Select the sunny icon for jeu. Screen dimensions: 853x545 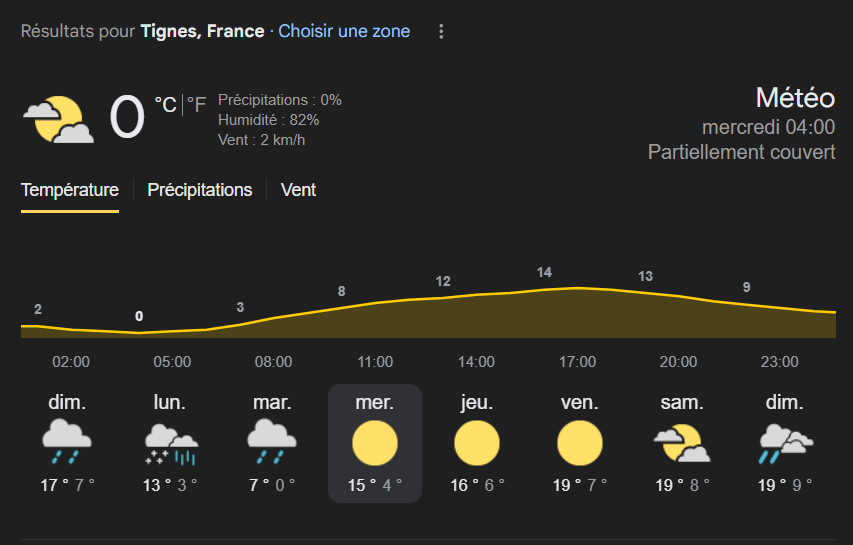pyautogui.click(x=477, y=443)
